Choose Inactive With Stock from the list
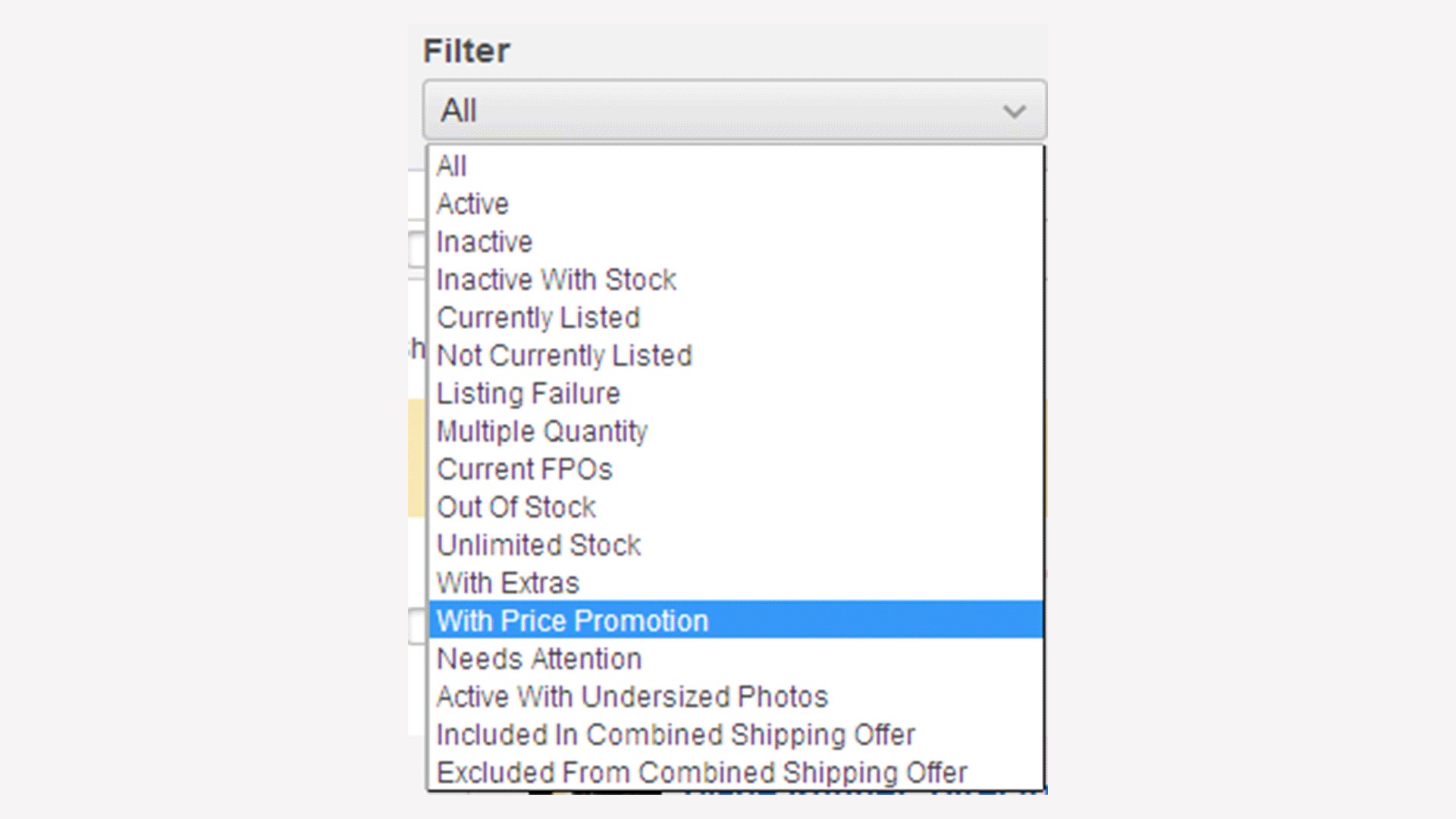The height and width of the screenshot is (819, 1456). (556, 279)
